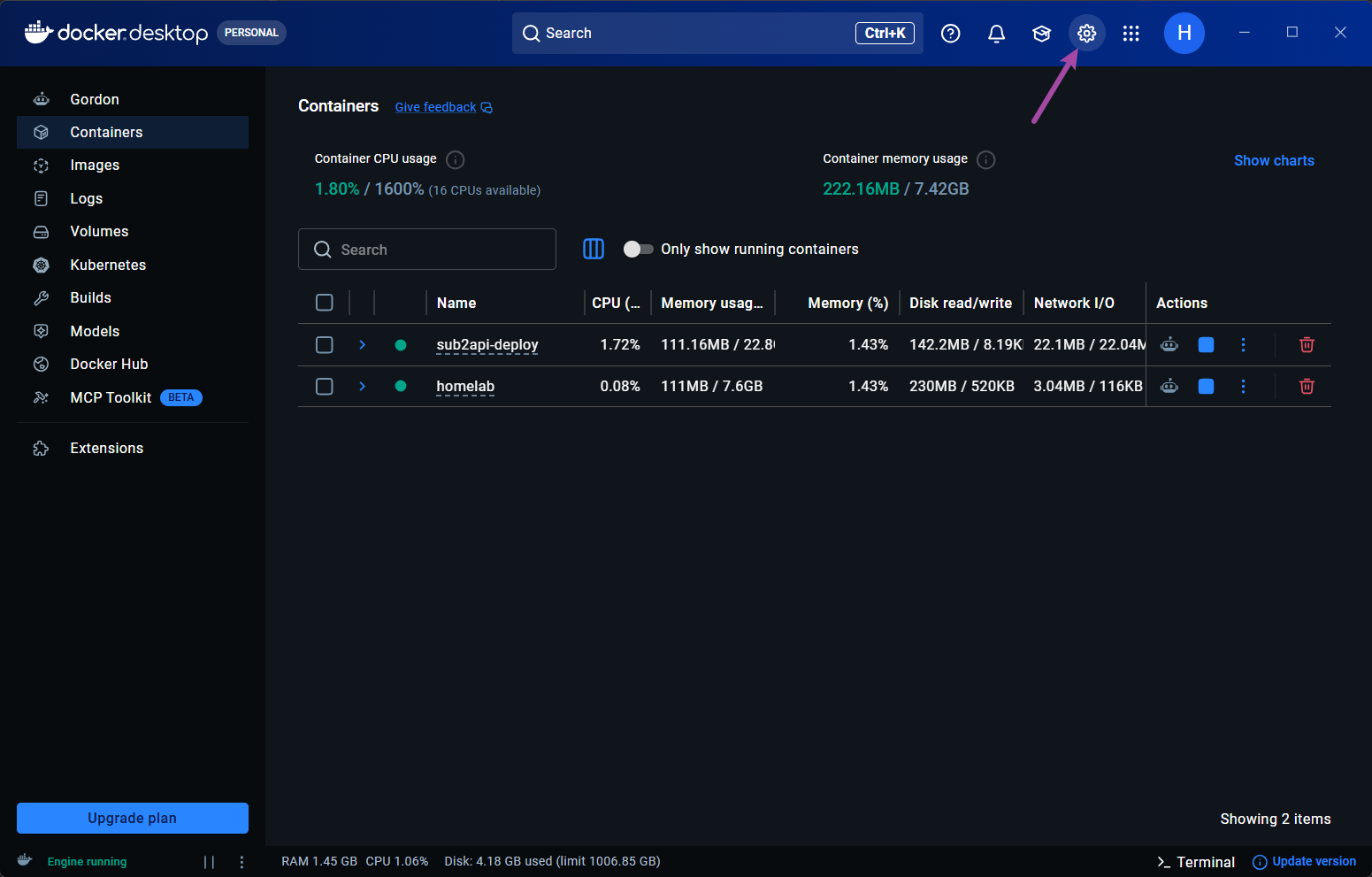Click the Update version link
The height and width of the screenshot is (877, 1372).
click(1304, 861)
